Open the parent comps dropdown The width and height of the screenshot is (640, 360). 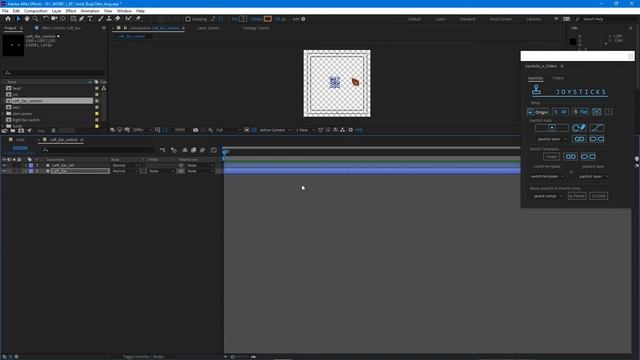pos(547,196)
